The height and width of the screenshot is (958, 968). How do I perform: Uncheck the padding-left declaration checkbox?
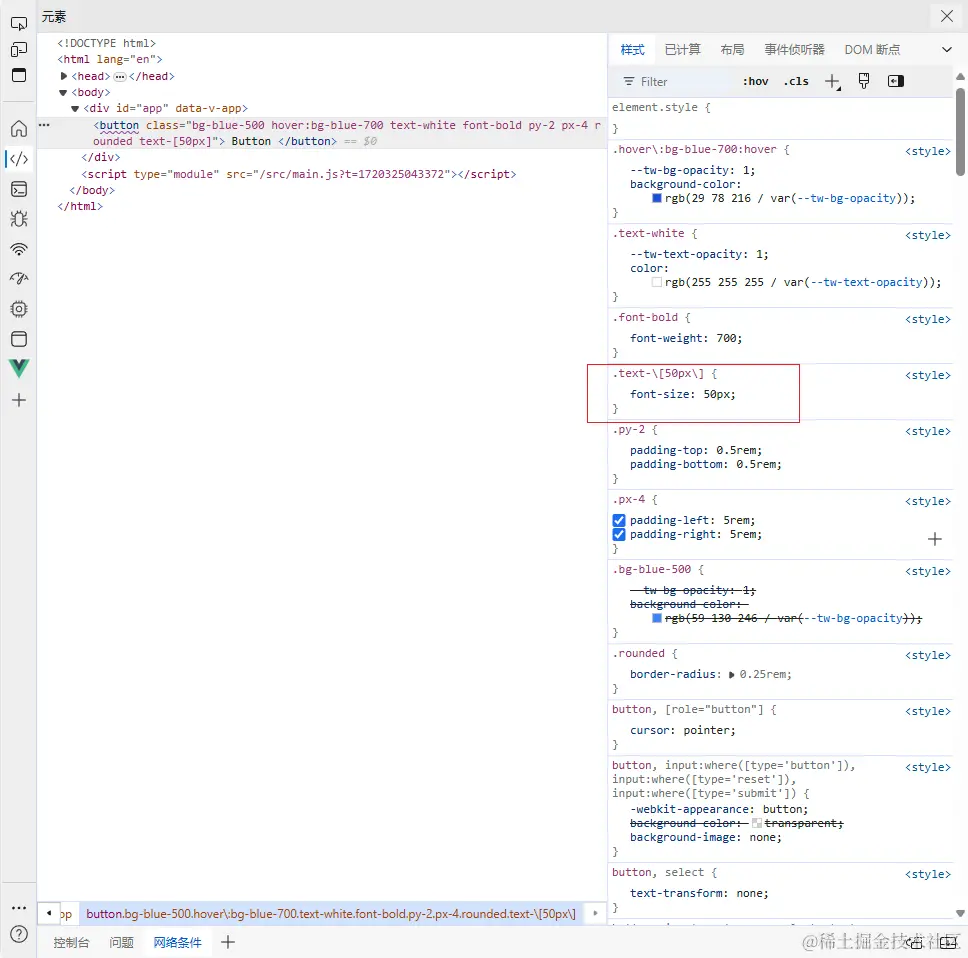point(619,520)
